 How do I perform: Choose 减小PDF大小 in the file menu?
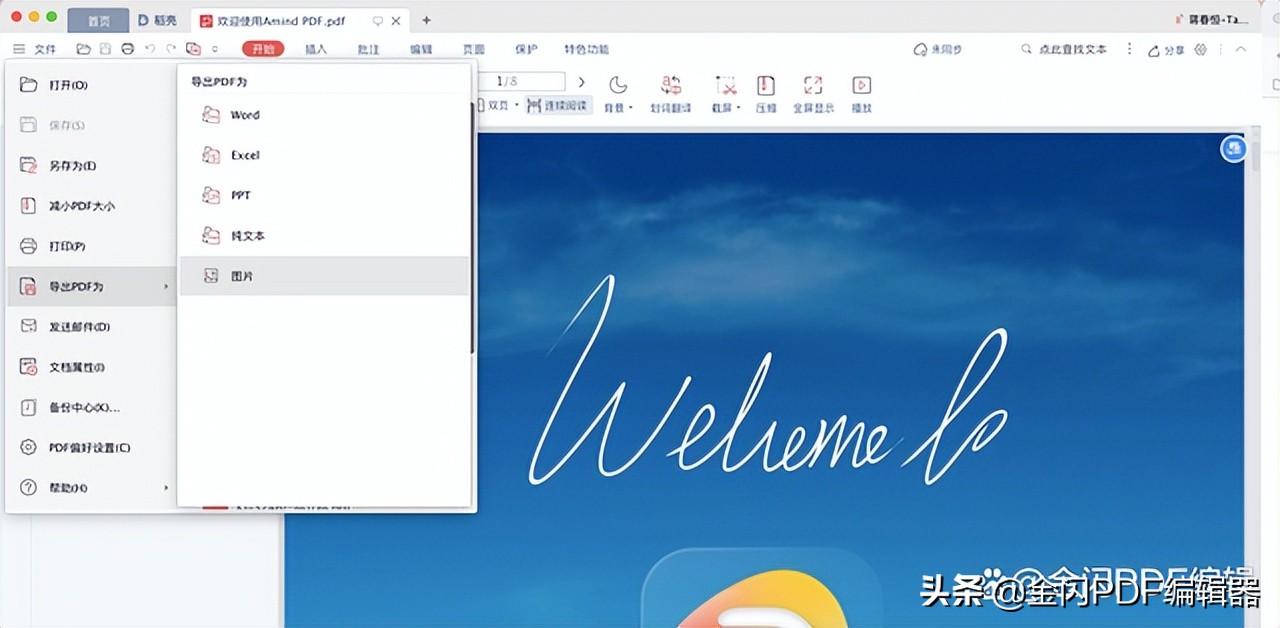(x=91, y=206)
